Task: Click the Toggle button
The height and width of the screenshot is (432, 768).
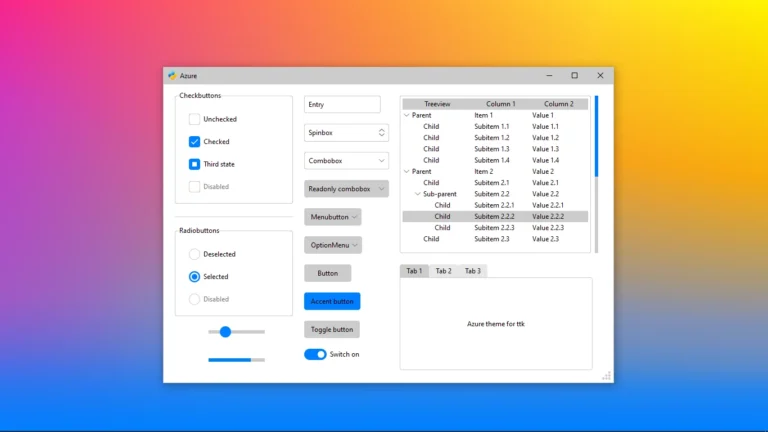Action: pos(332,330)
